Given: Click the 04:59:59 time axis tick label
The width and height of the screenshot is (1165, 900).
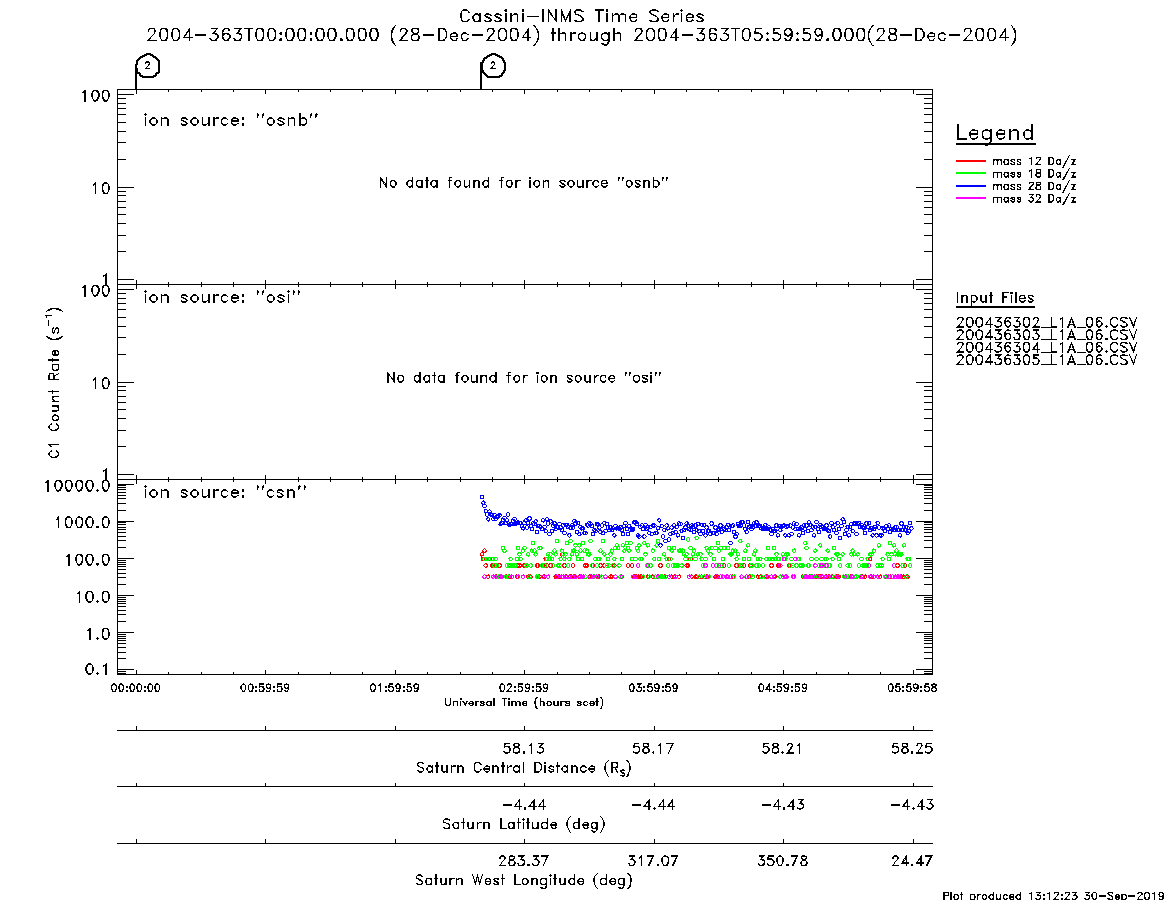Looking at the screenshot, I should click(x=782, y=688).
